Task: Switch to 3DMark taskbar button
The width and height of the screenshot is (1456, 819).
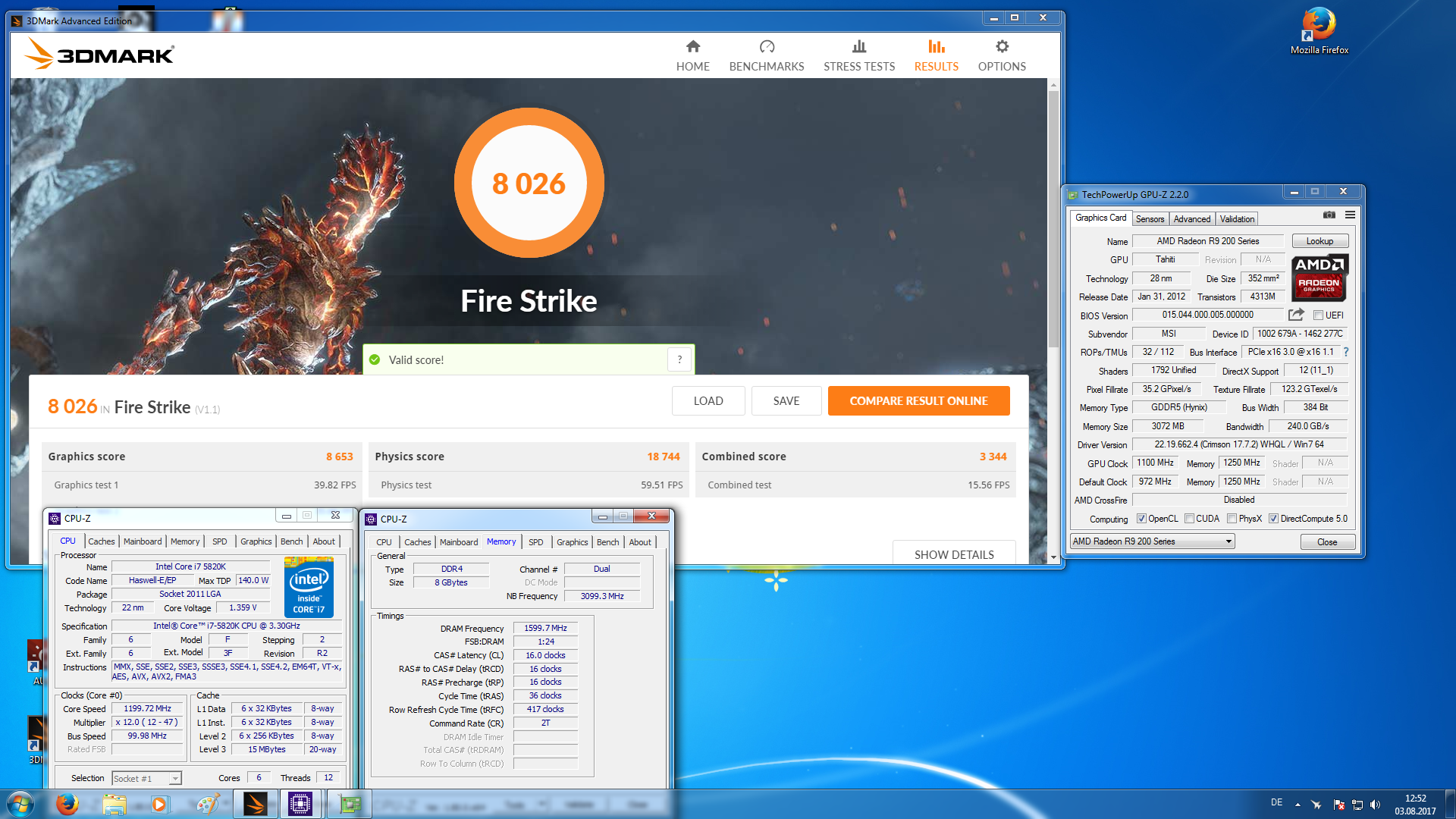Action: tap(255, 804)
